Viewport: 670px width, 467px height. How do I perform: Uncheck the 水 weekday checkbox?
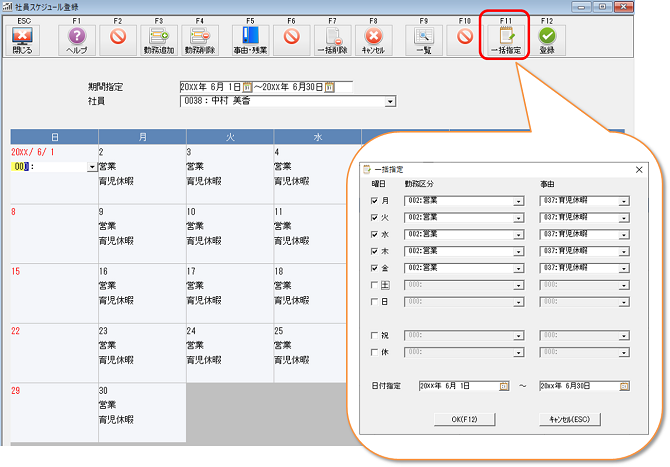click(x=374, y=234)
